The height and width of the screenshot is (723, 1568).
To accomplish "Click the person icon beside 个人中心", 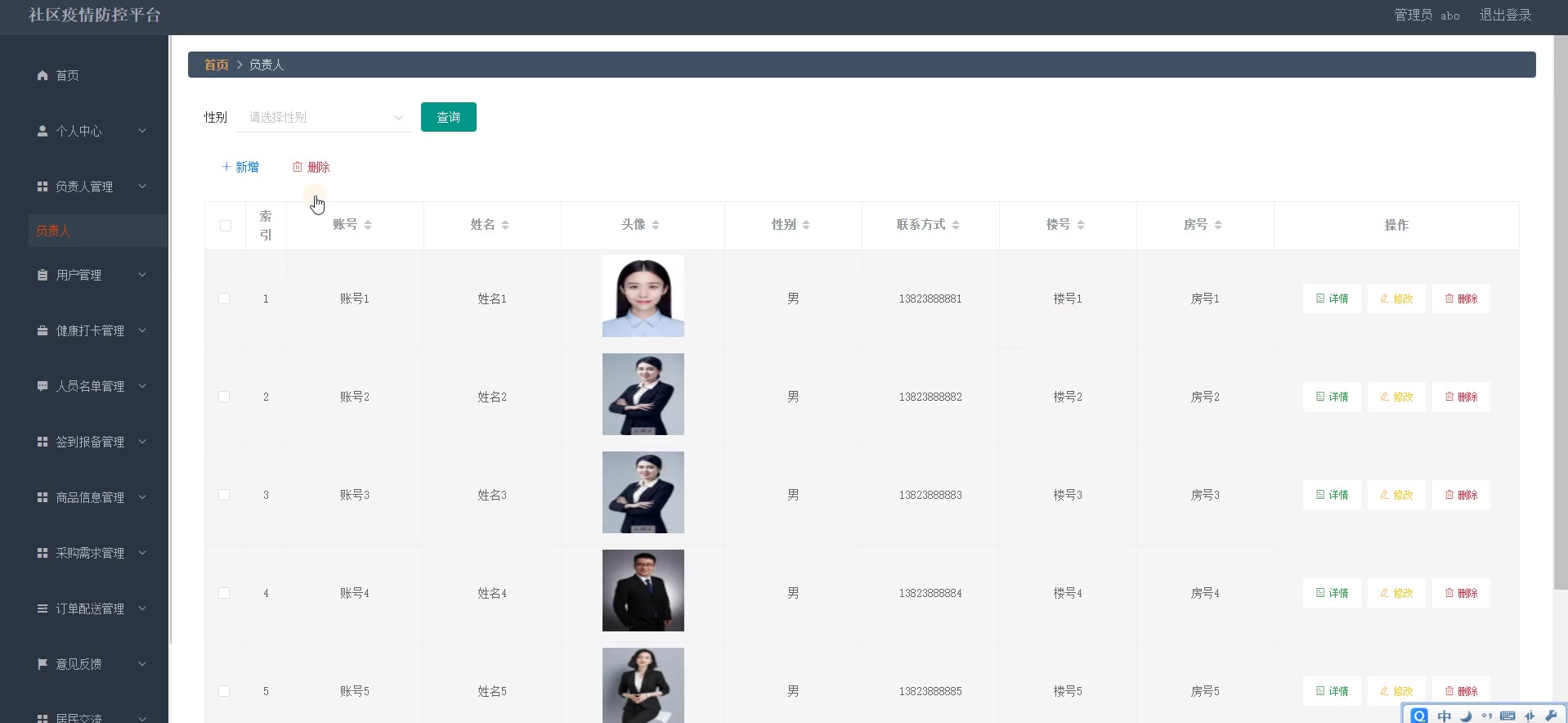I will (x=43, y=131).
